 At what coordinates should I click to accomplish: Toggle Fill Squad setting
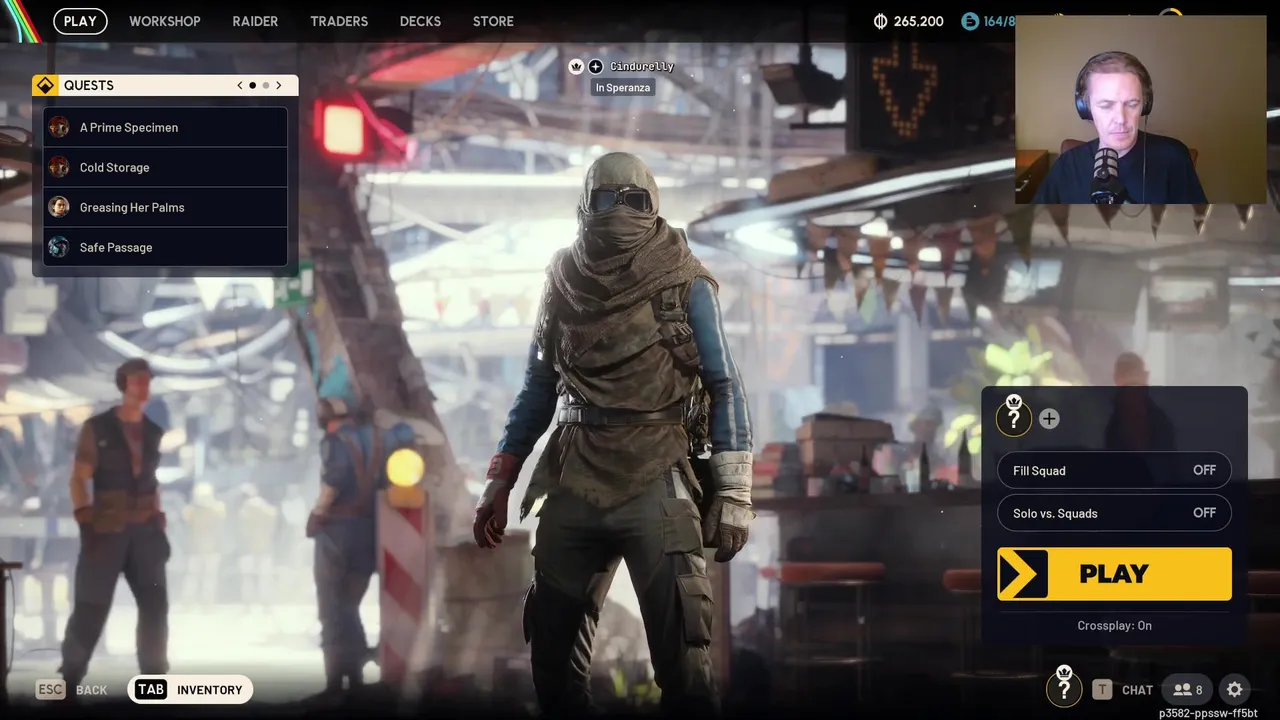pos(1114,470)
